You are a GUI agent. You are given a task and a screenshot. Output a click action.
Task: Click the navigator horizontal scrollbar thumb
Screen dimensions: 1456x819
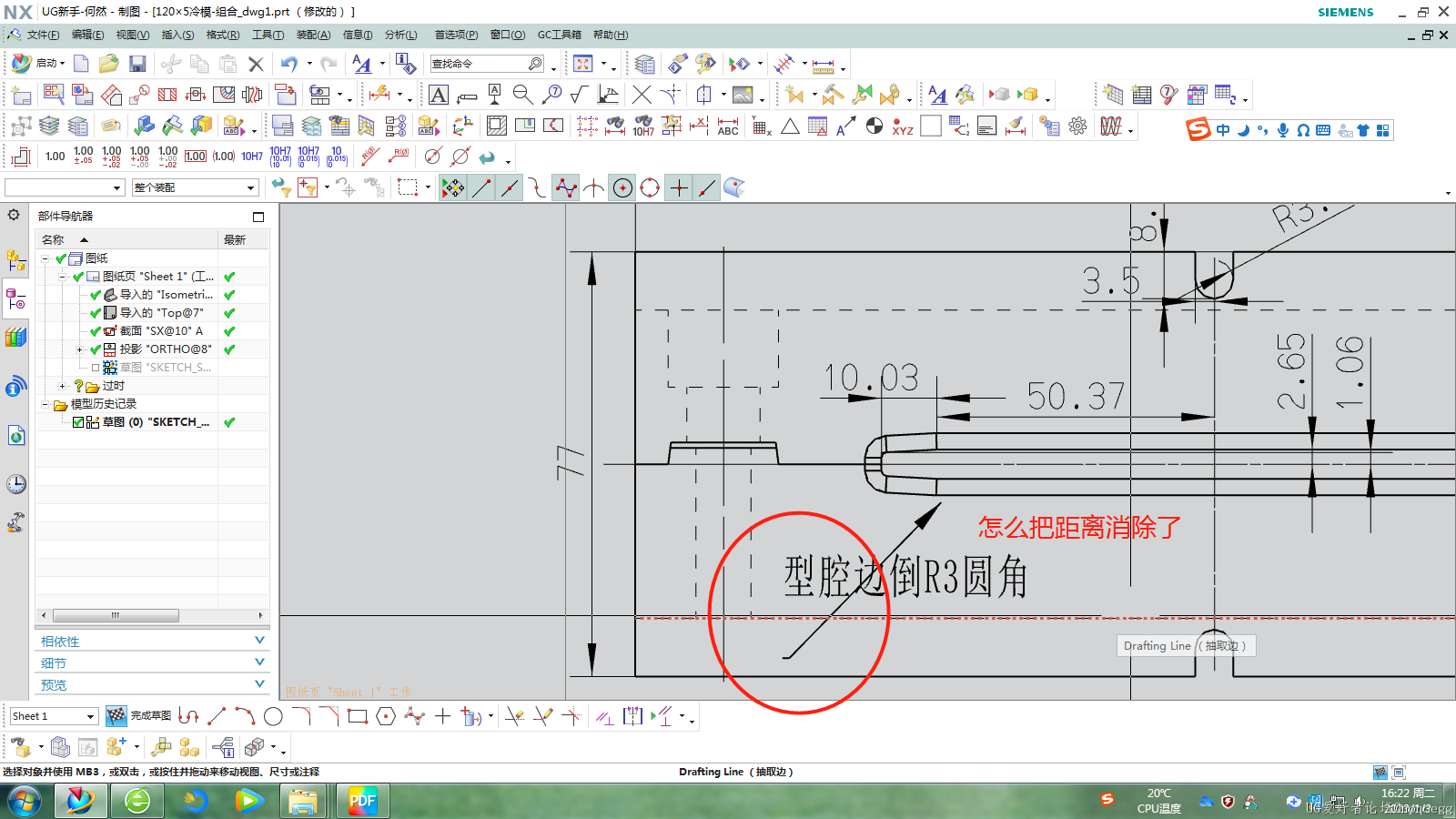point(116,616)
